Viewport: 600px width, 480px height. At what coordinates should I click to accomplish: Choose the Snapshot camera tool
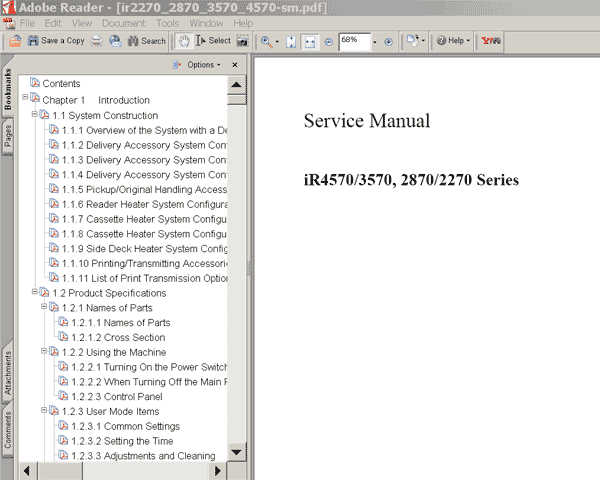[x=243, y=41]
